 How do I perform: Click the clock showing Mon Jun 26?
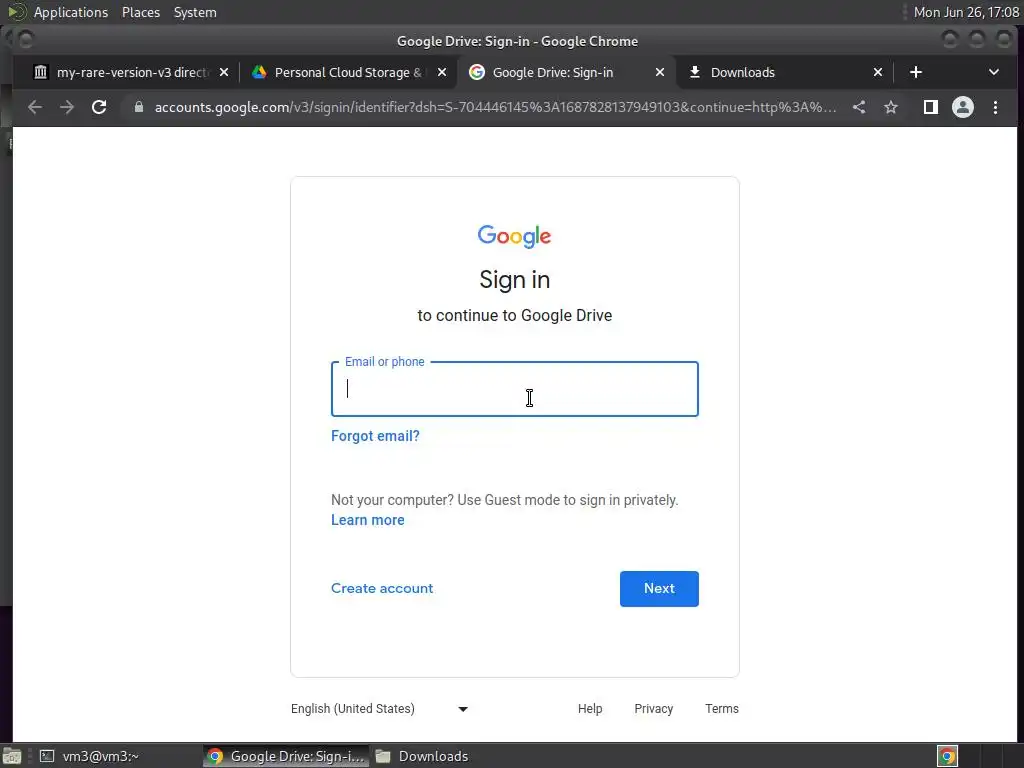pos(966,12)
